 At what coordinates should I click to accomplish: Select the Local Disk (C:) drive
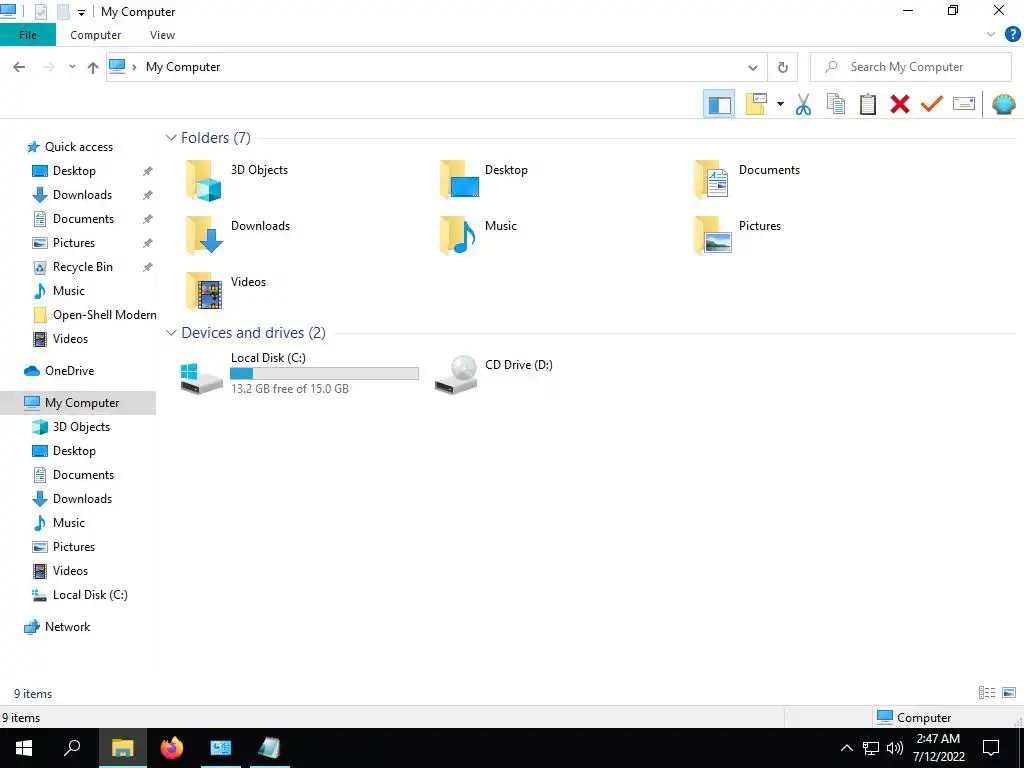[x=299, y=376]
